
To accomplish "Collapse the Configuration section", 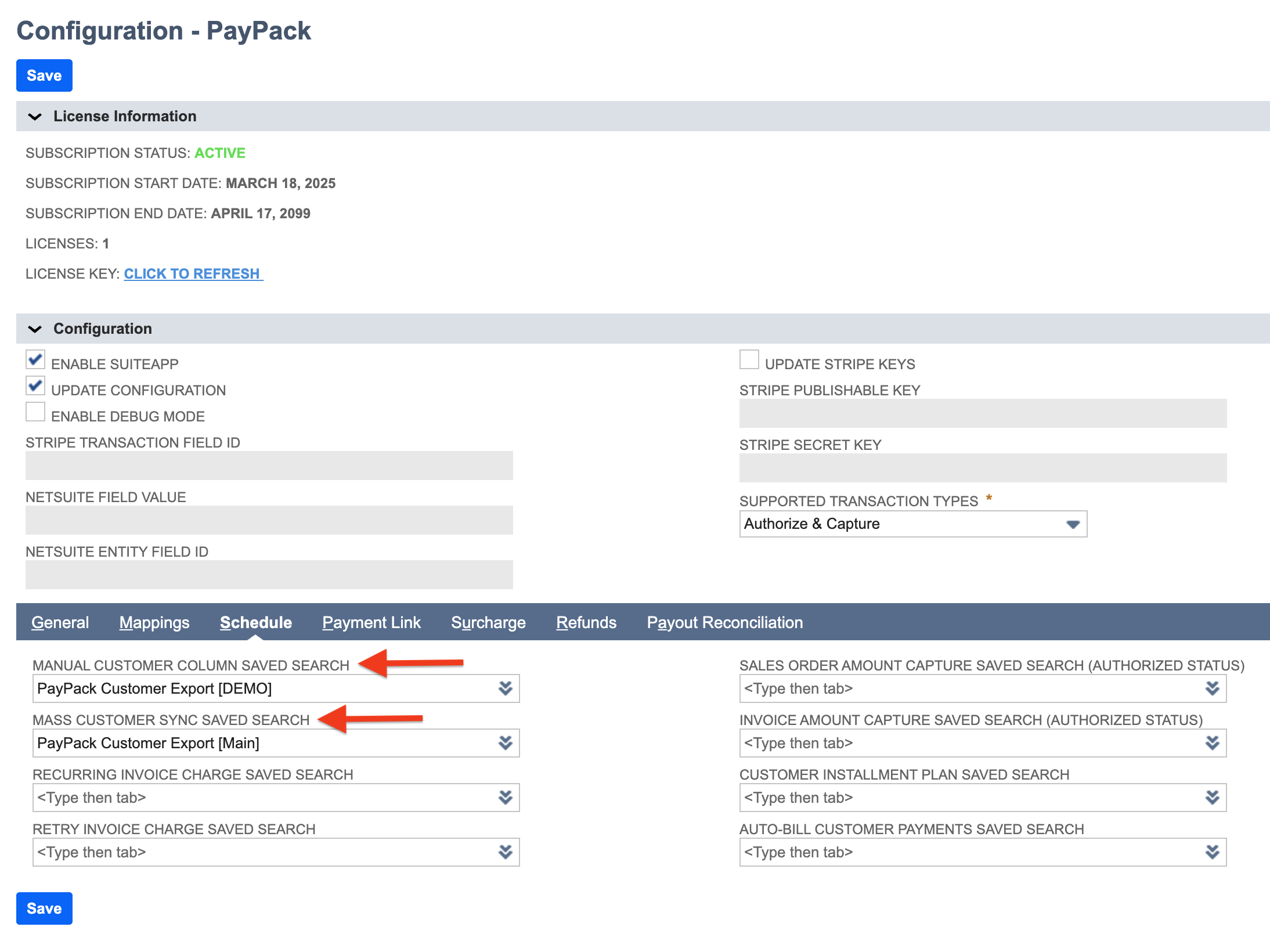I will click(x=35, y=329).
